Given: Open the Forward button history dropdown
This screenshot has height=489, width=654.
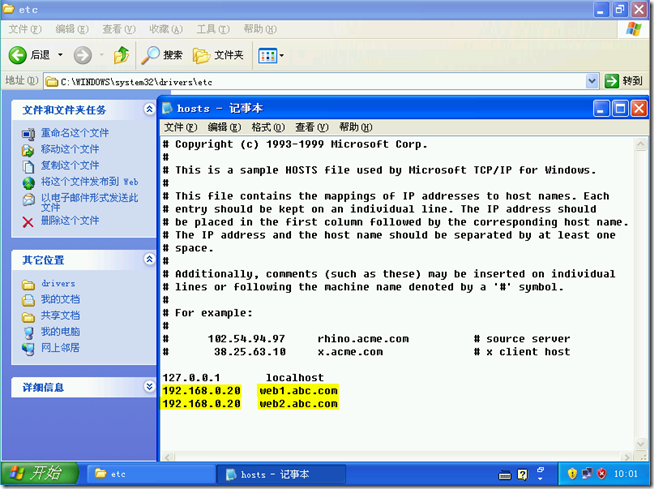Looking at the screenshot, I should pyautogui.click(x=101, y=55).
